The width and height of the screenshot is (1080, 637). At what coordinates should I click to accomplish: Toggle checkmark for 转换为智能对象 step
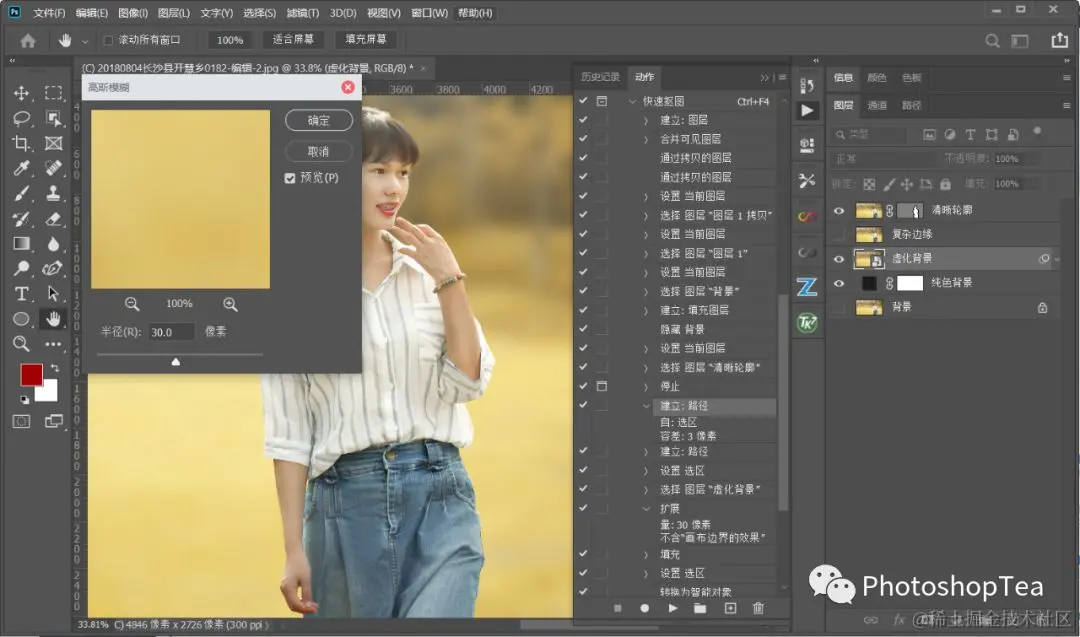[x=583, y=591]
